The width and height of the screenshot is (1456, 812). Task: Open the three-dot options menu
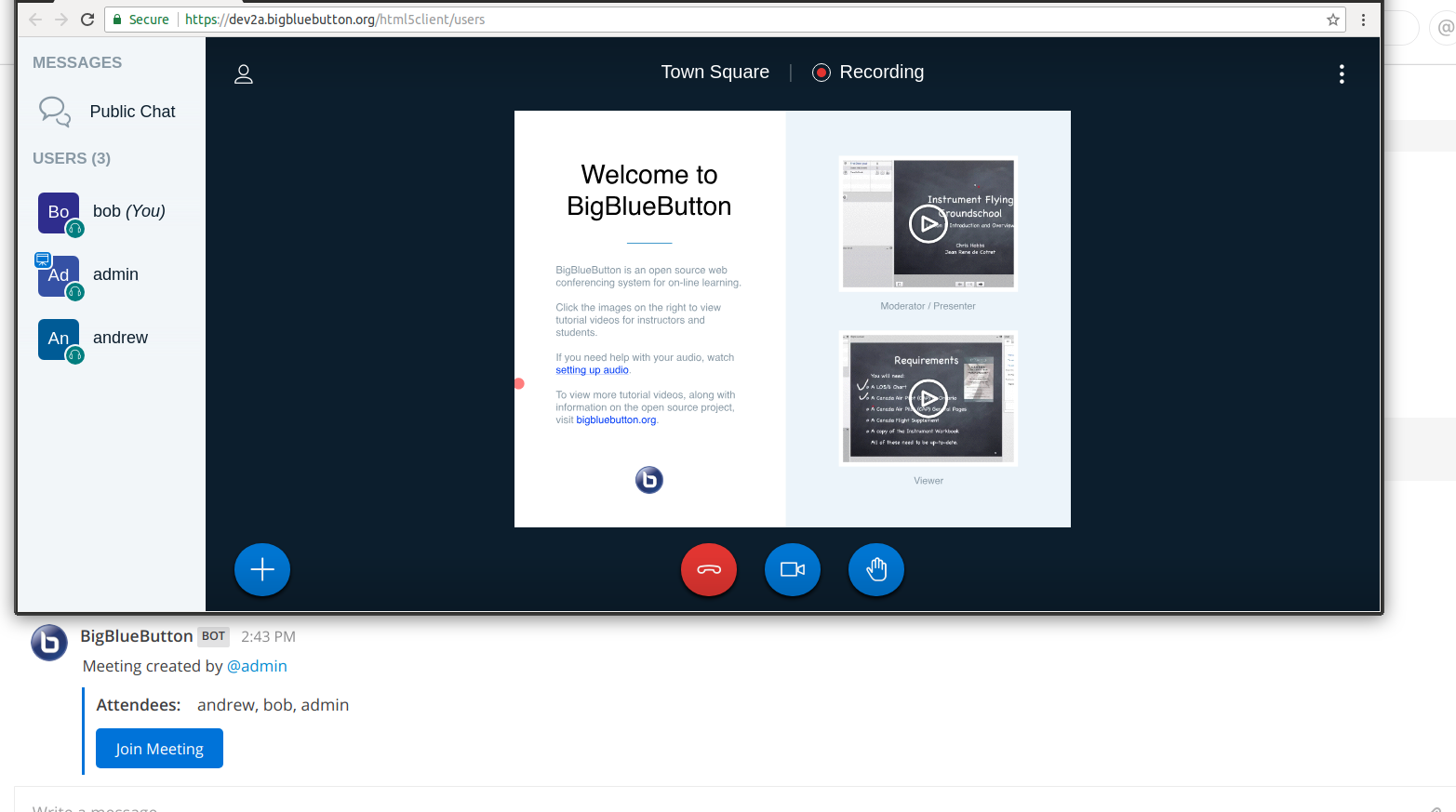[1341, 74]
